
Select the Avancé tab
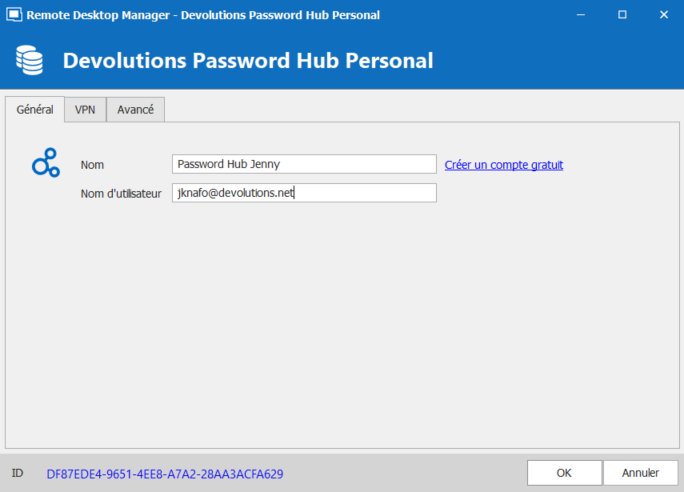pyautogui.click(x=135, y=109)
